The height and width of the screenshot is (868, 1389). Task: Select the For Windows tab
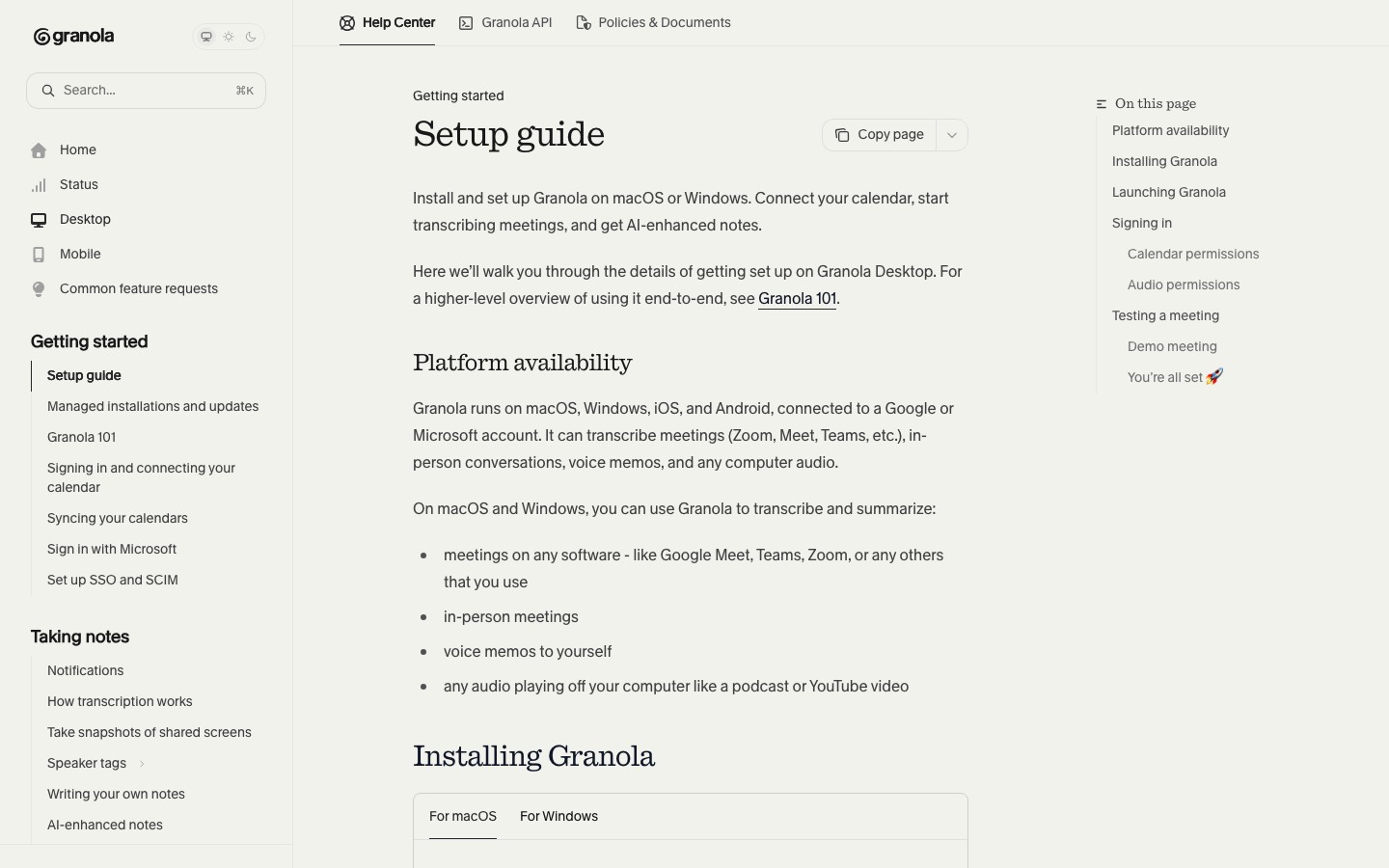[558, 817]
